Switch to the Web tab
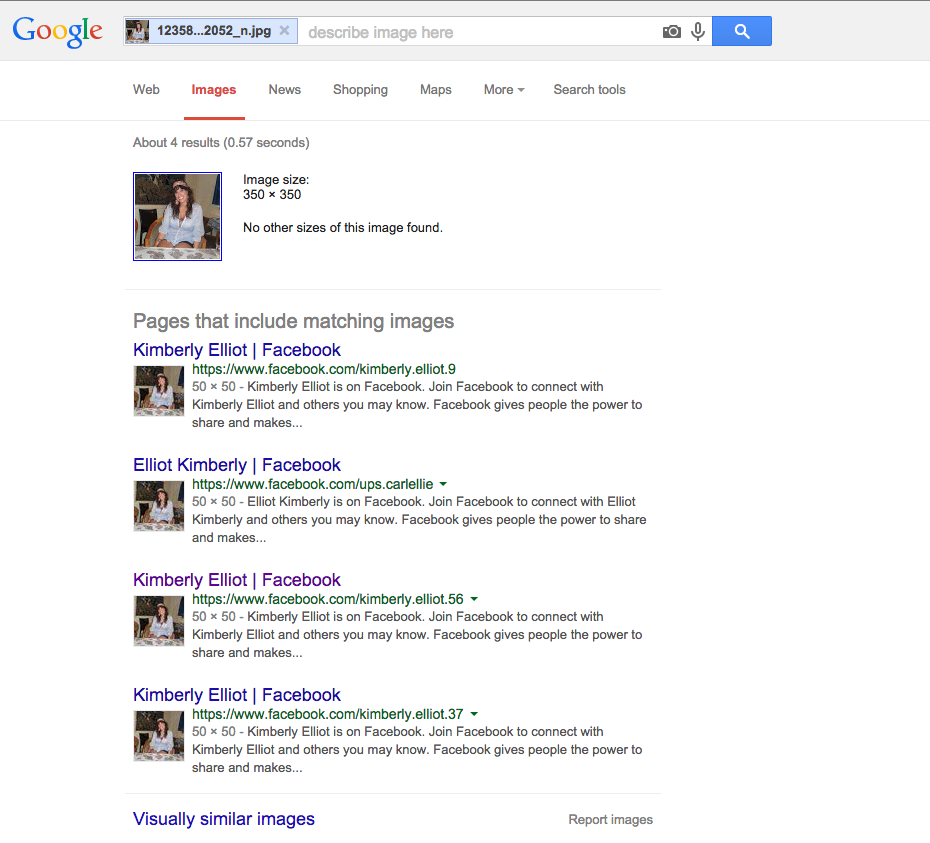This screenshot has height=843, width=930. (146, 90)
